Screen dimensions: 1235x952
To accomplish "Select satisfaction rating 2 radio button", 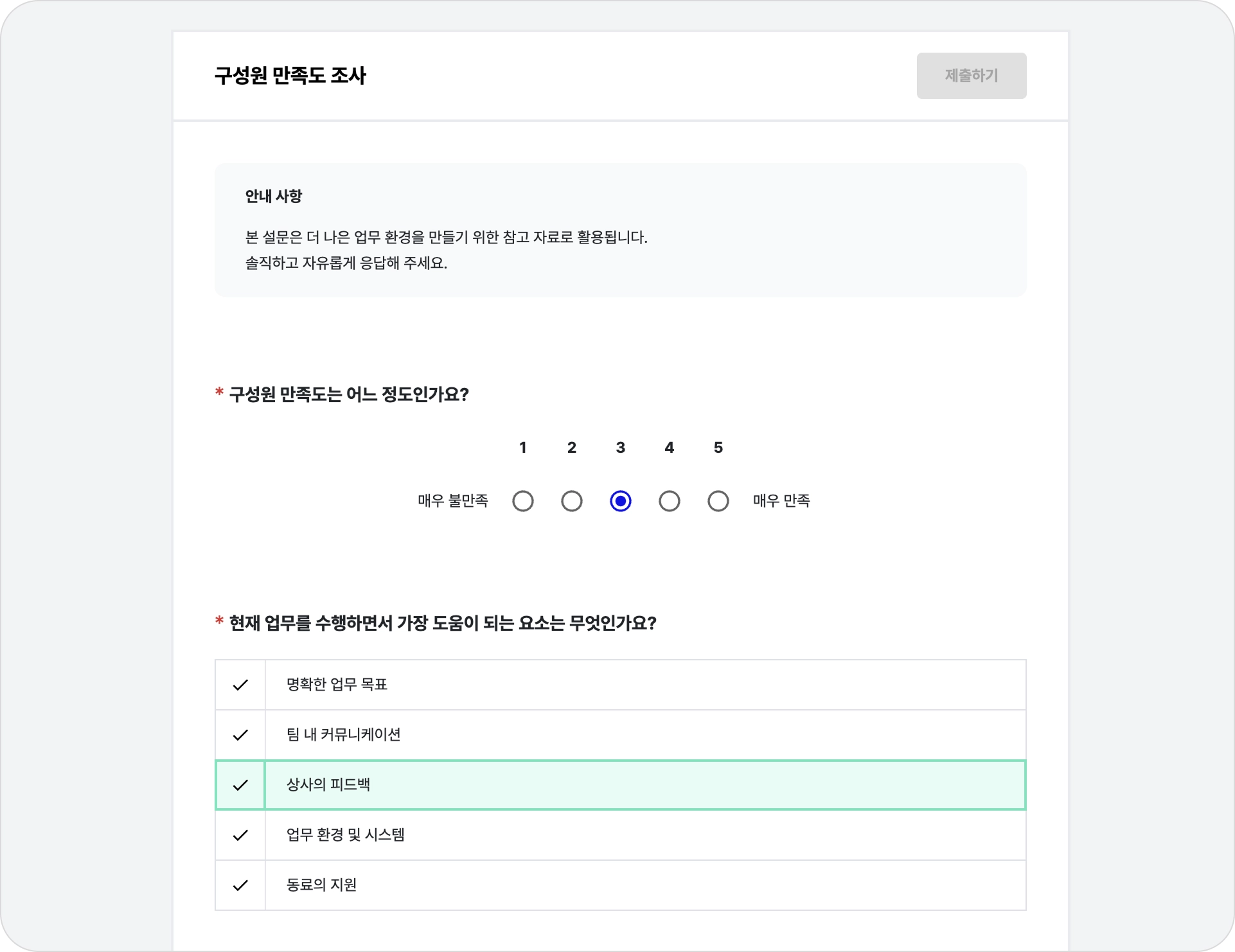I will pyautogui.click(x=572, y=501).
